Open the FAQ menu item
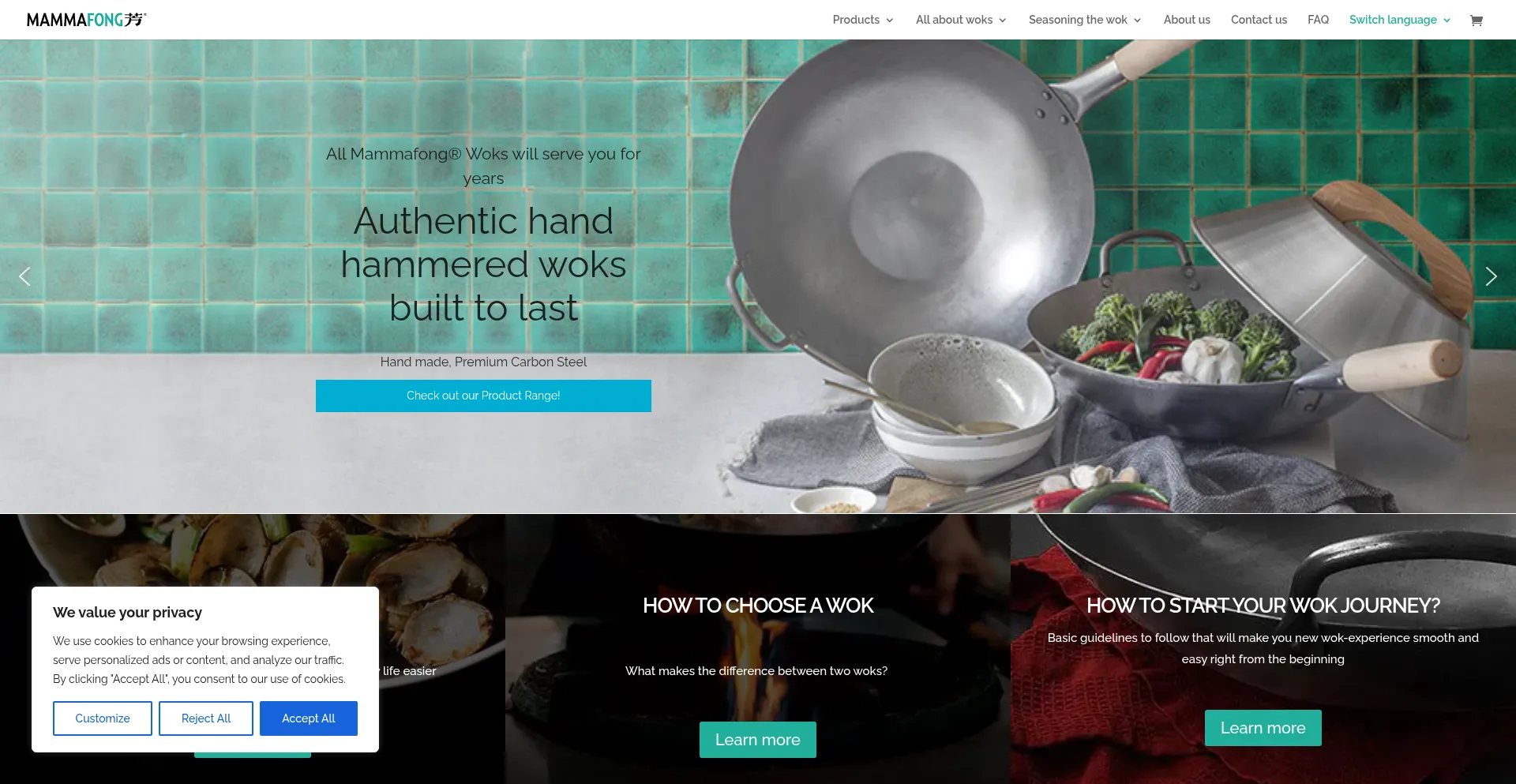Viewport: 1516px width, 784px height. tap(1318, 20)
